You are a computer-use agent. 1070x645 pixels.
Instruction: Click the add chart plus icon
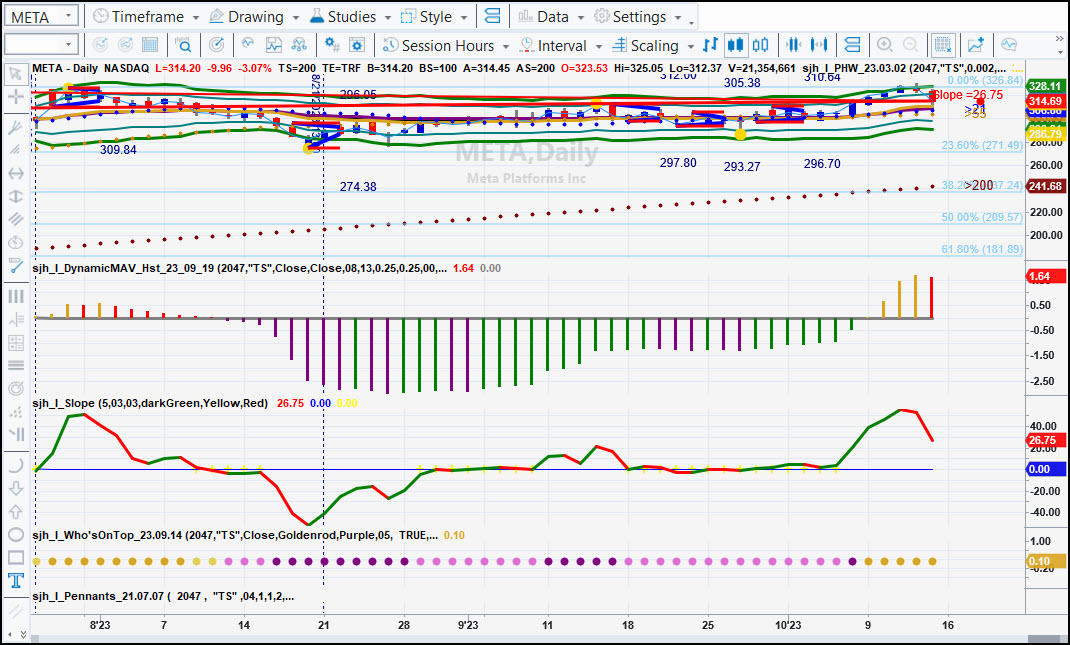pos(976,45)
